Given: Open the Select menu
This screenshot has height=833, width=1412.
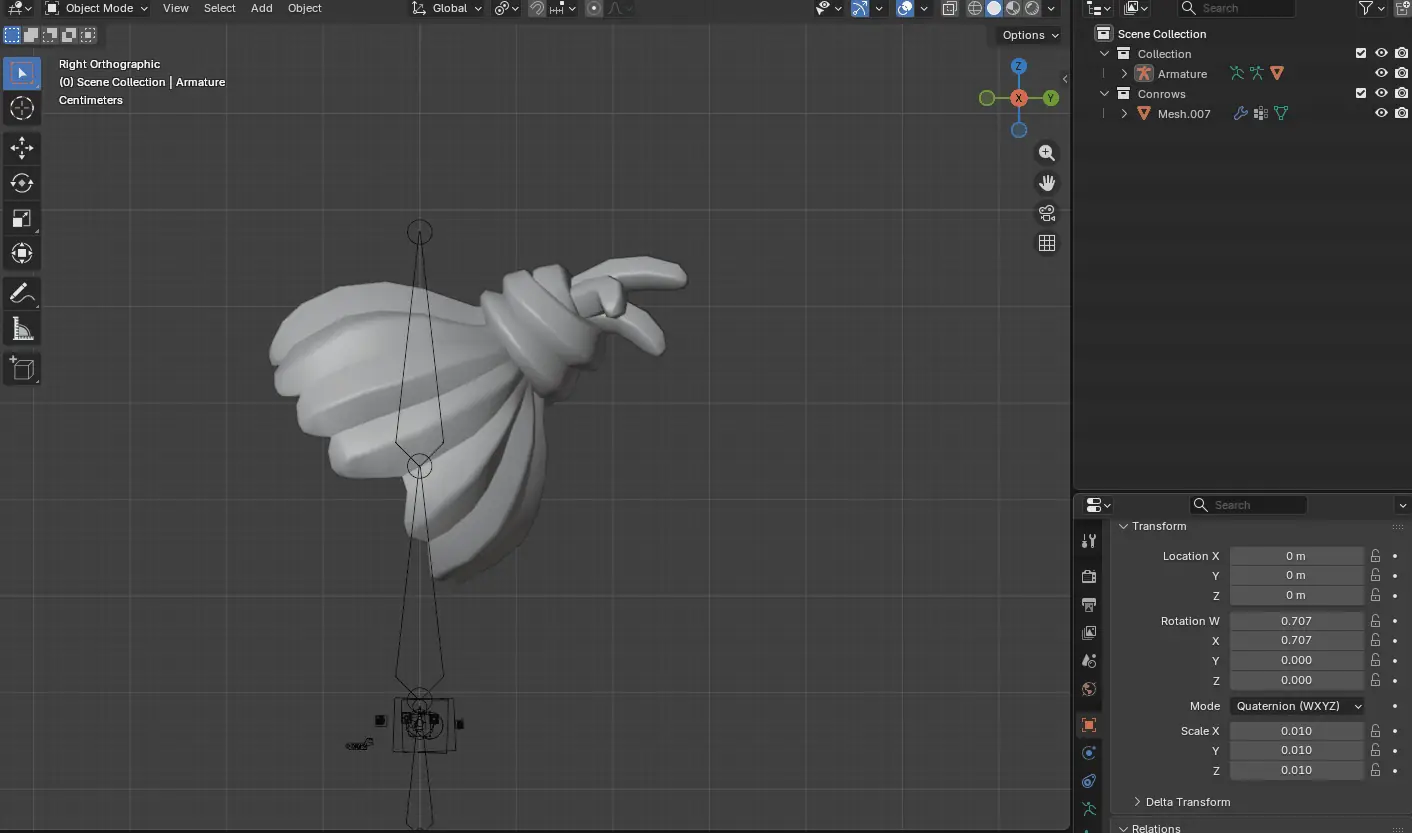Looking at the screenshot, I should click(x=220, y=8).
